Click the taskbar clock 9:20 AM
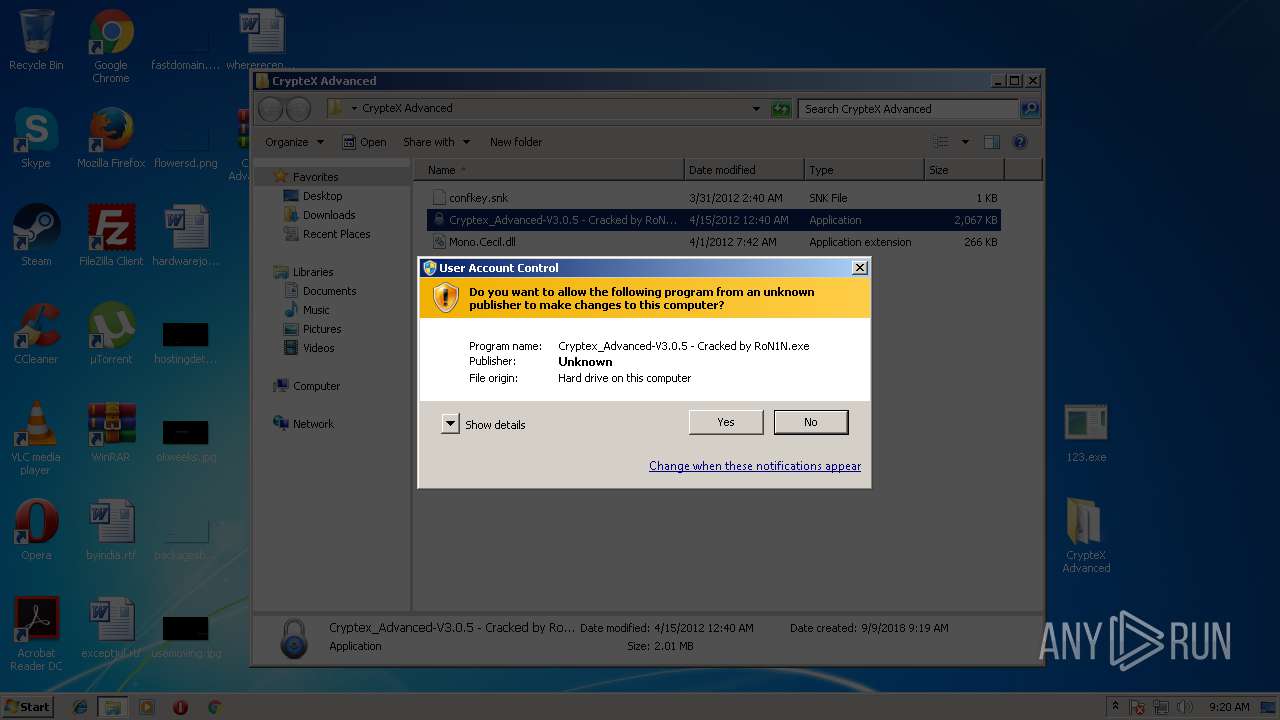 tap(1229, 707)
